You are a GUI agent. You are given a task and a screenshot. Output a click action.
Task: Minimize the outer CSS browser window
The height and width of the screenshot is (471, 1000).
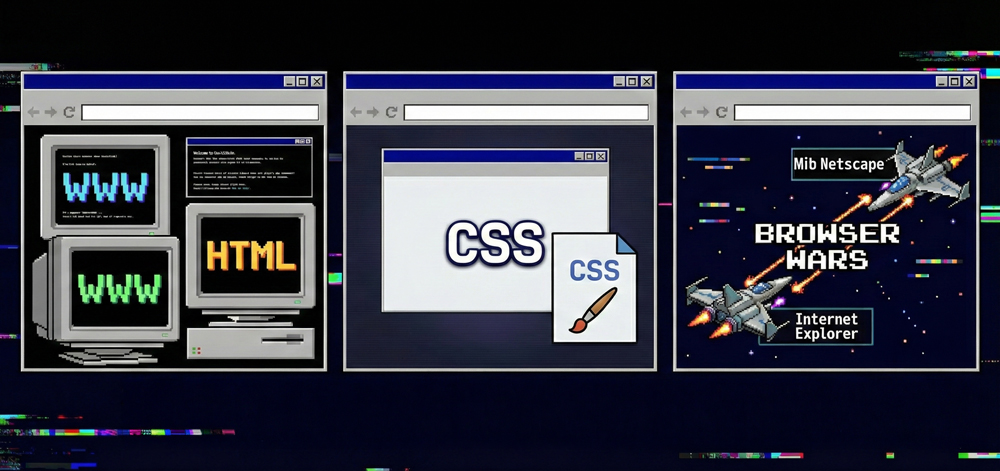619,81
